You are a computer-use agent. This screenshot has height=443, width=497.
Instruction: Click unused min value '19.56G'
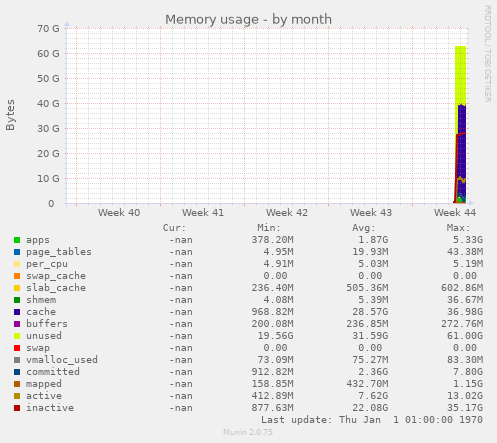[275, 336]
